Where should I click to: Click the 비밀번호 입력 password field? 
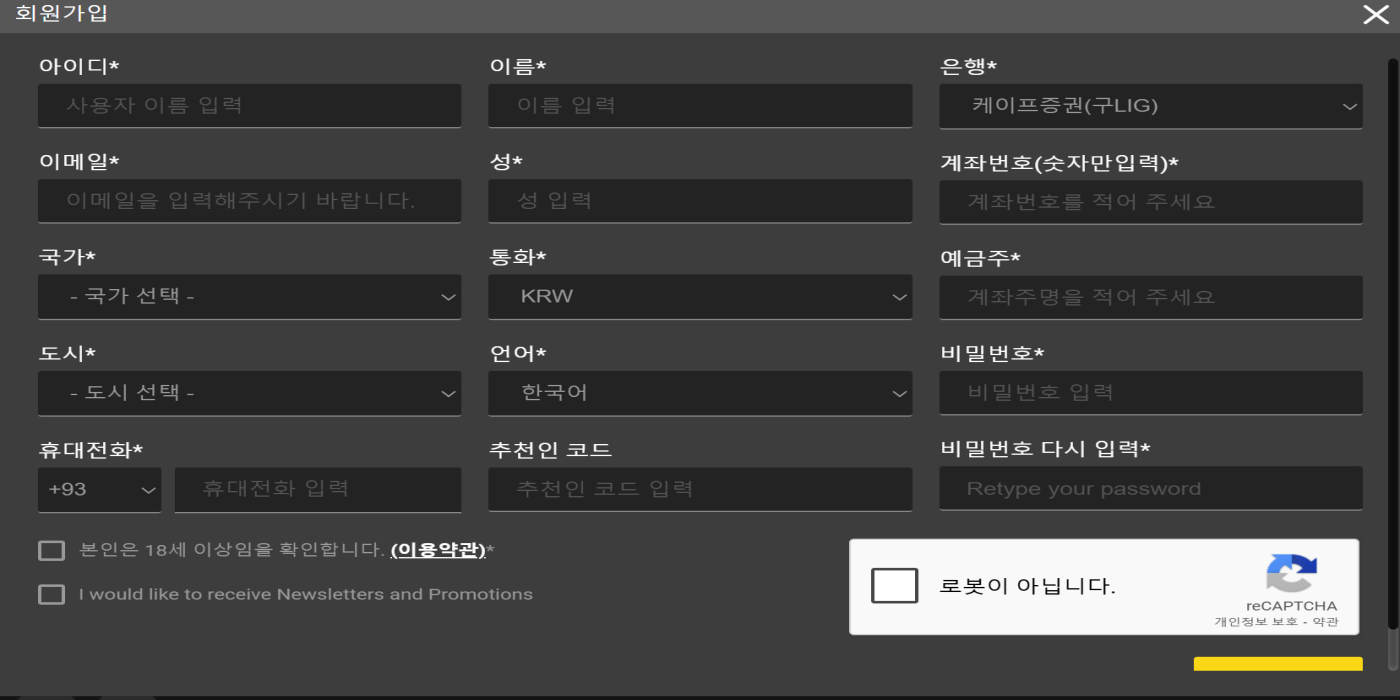1151,393
